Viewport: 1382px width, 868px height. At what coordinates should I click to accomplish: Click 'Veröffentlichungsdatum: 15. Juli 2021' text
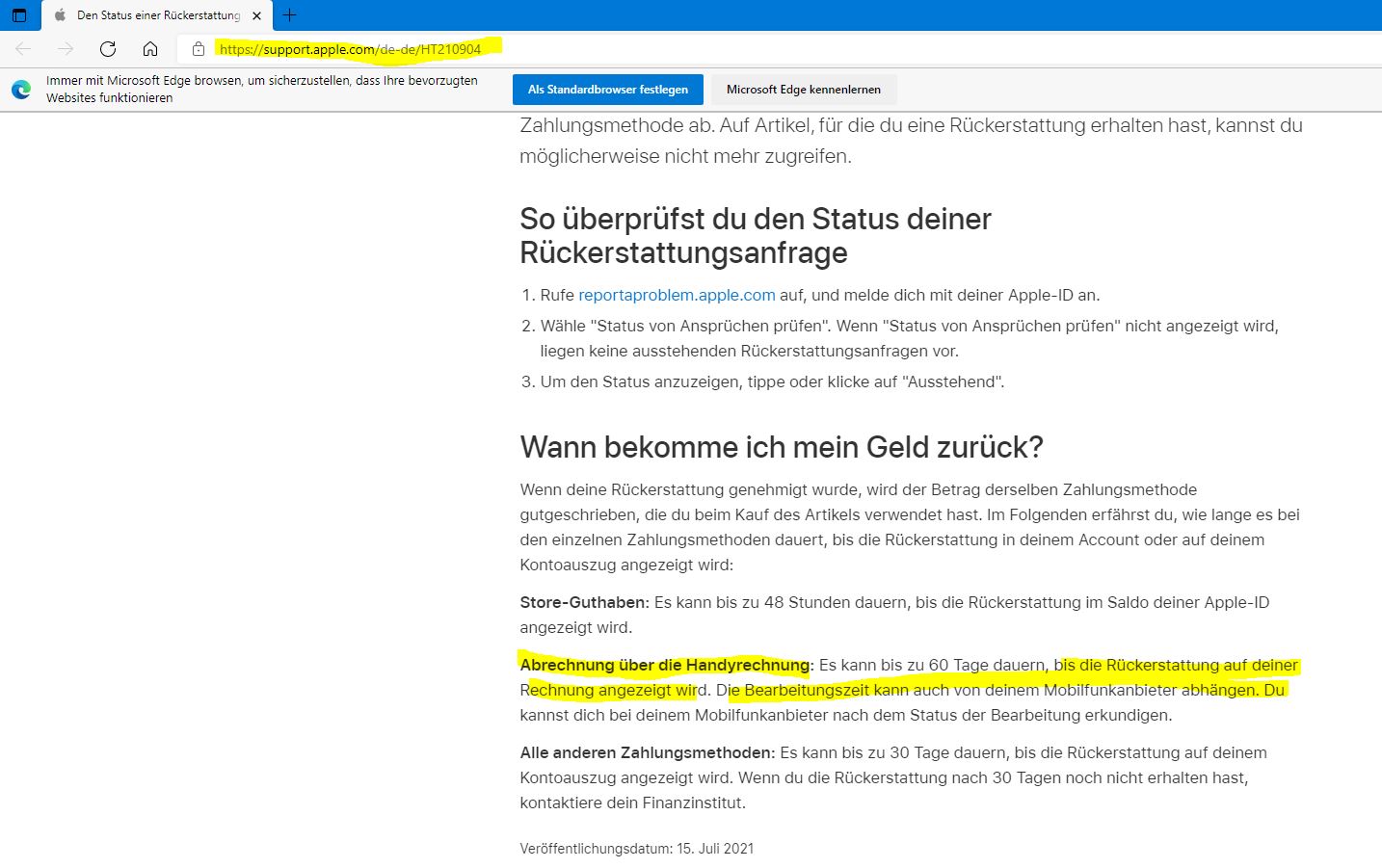pos(637,849)
